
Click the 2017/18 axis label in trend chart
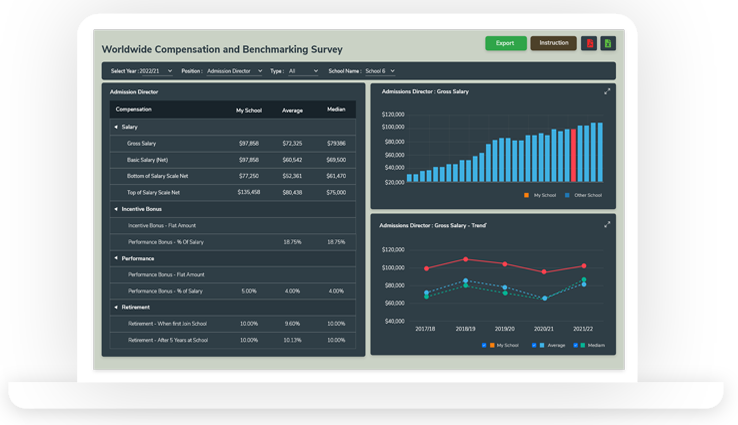pyautogui.click(x=425, y=329)
